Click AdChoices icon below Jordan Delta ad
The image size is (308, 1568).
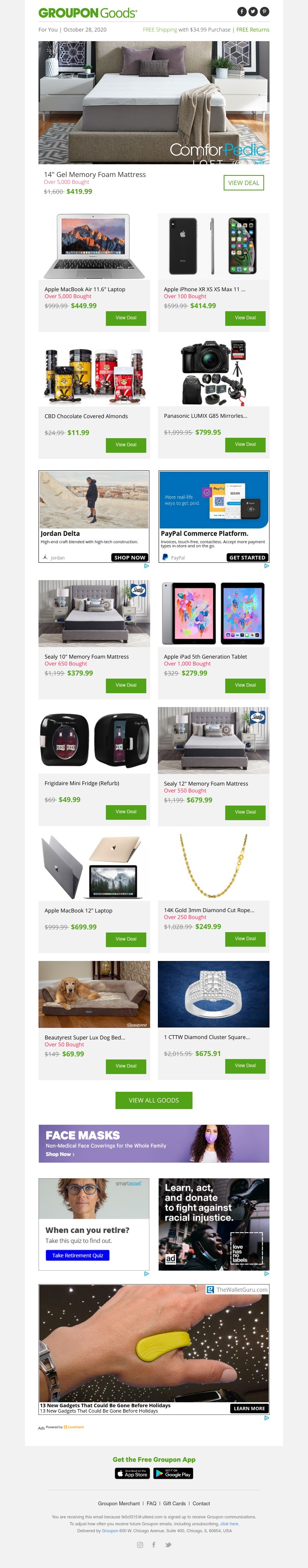point(146,566)
